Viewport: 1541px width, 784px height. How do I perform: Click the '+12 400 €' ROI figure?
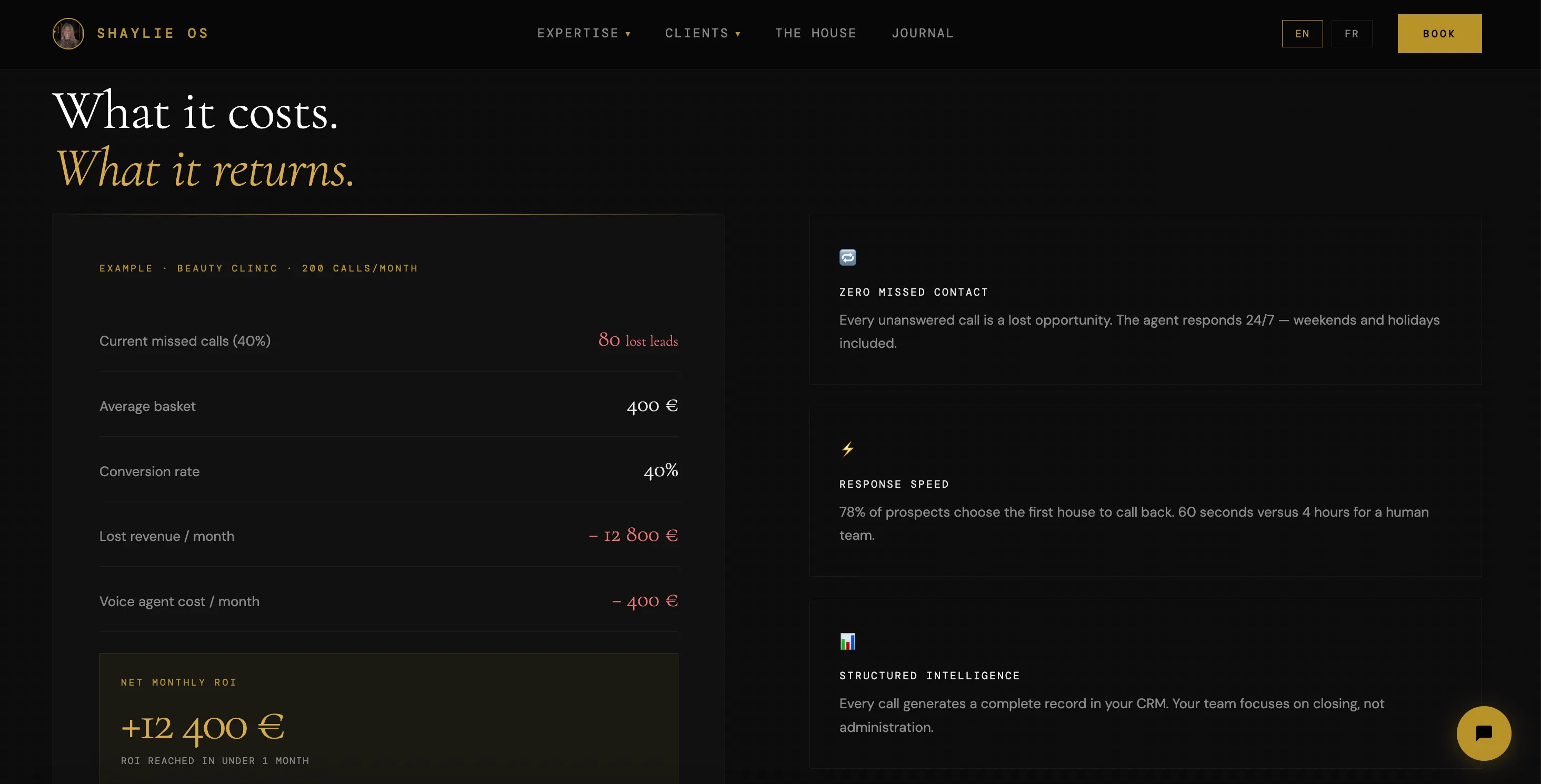(202, 728)
